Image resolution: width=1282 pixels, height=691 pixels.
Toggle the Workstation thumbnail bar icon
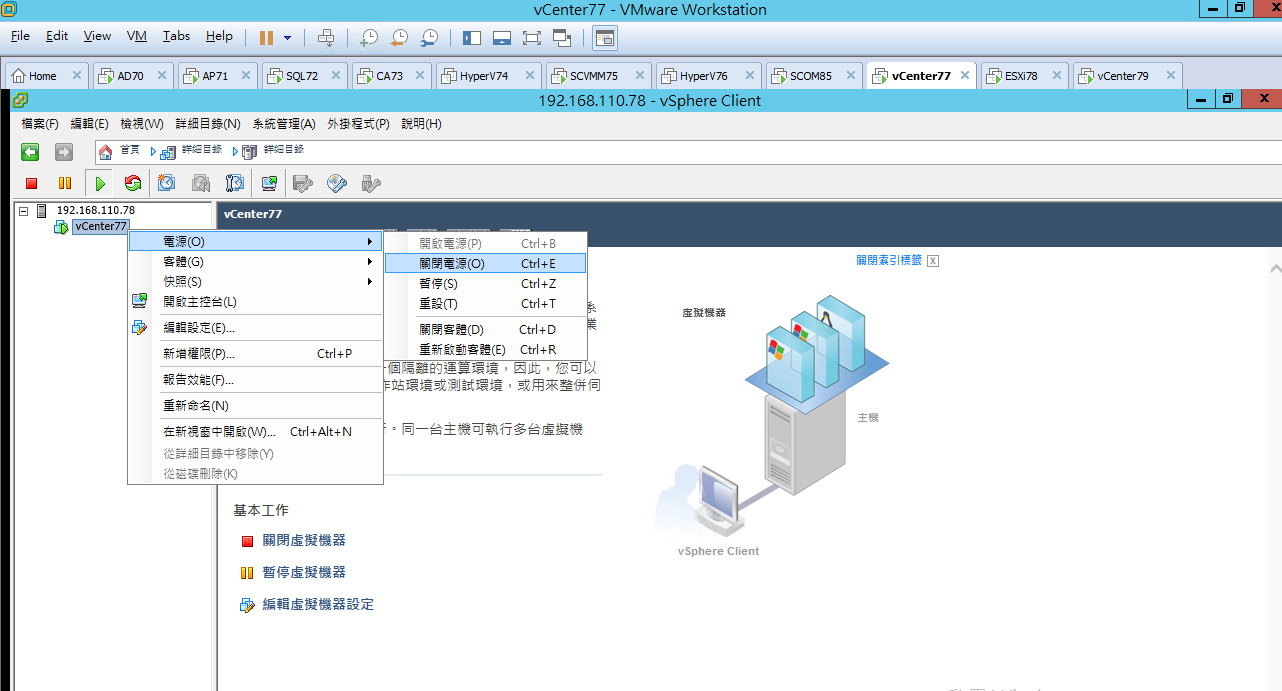(502, 38)
